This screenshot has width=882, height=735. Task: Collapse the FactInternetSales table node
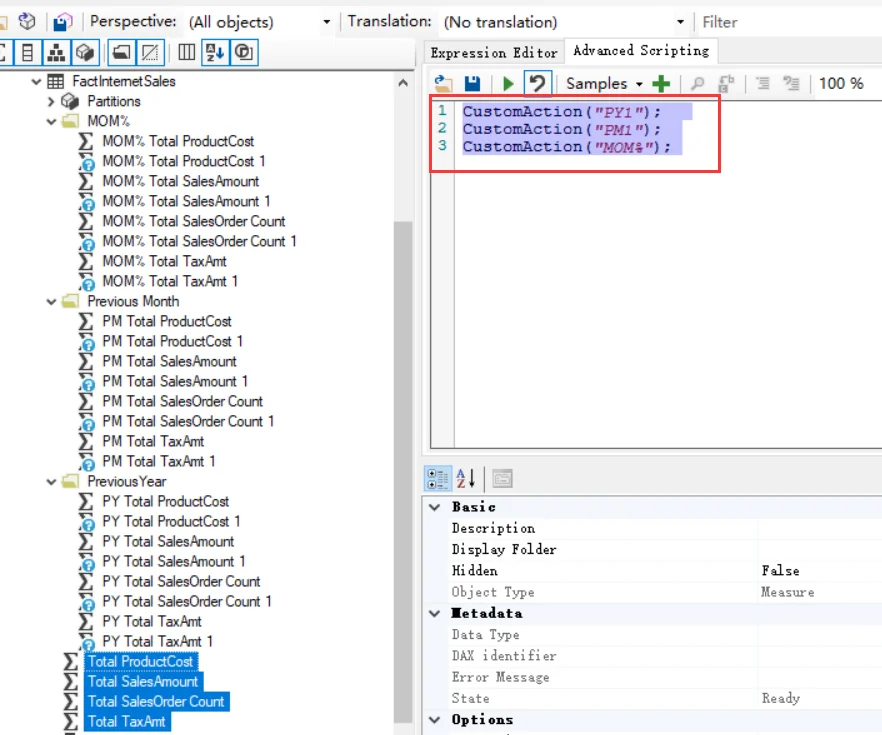[37, 82]
